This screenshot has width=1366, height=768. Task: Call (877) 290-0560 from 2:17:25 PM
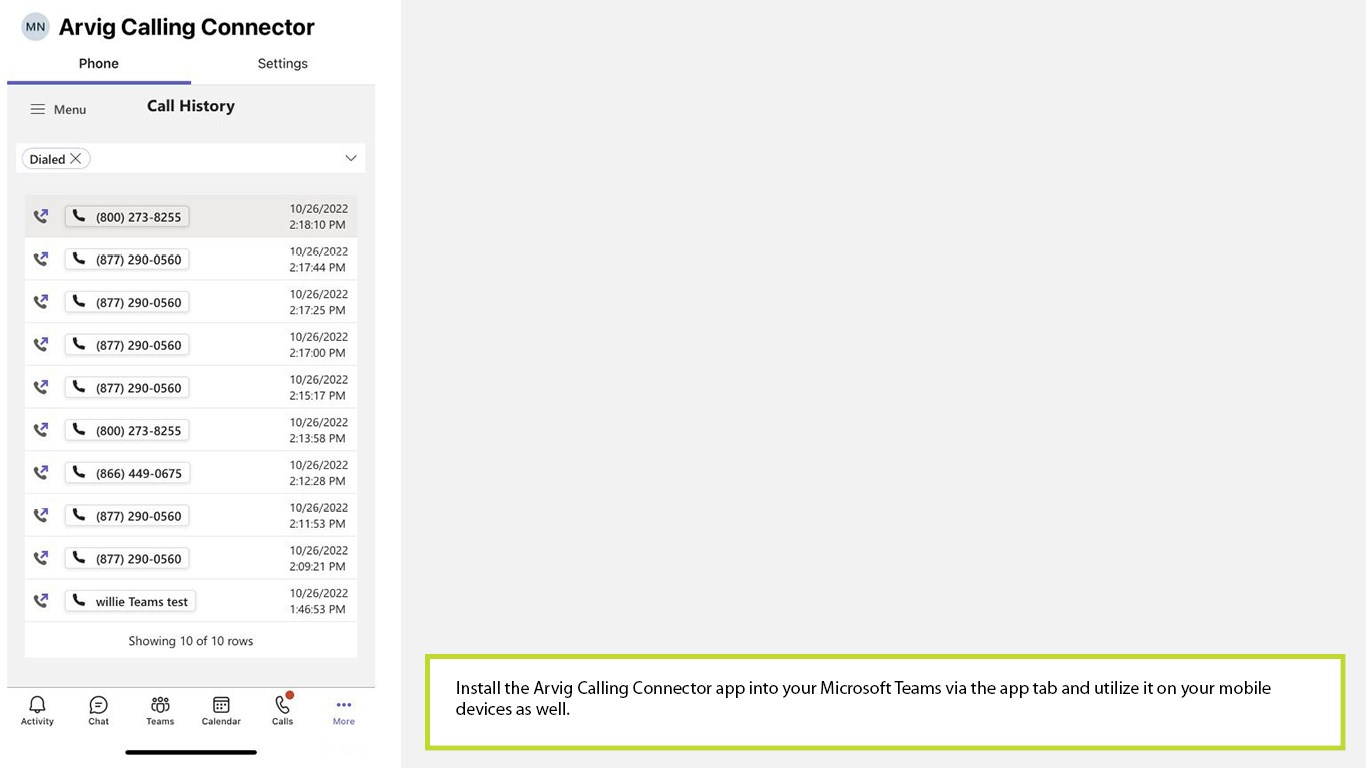(x=127, y=302)
